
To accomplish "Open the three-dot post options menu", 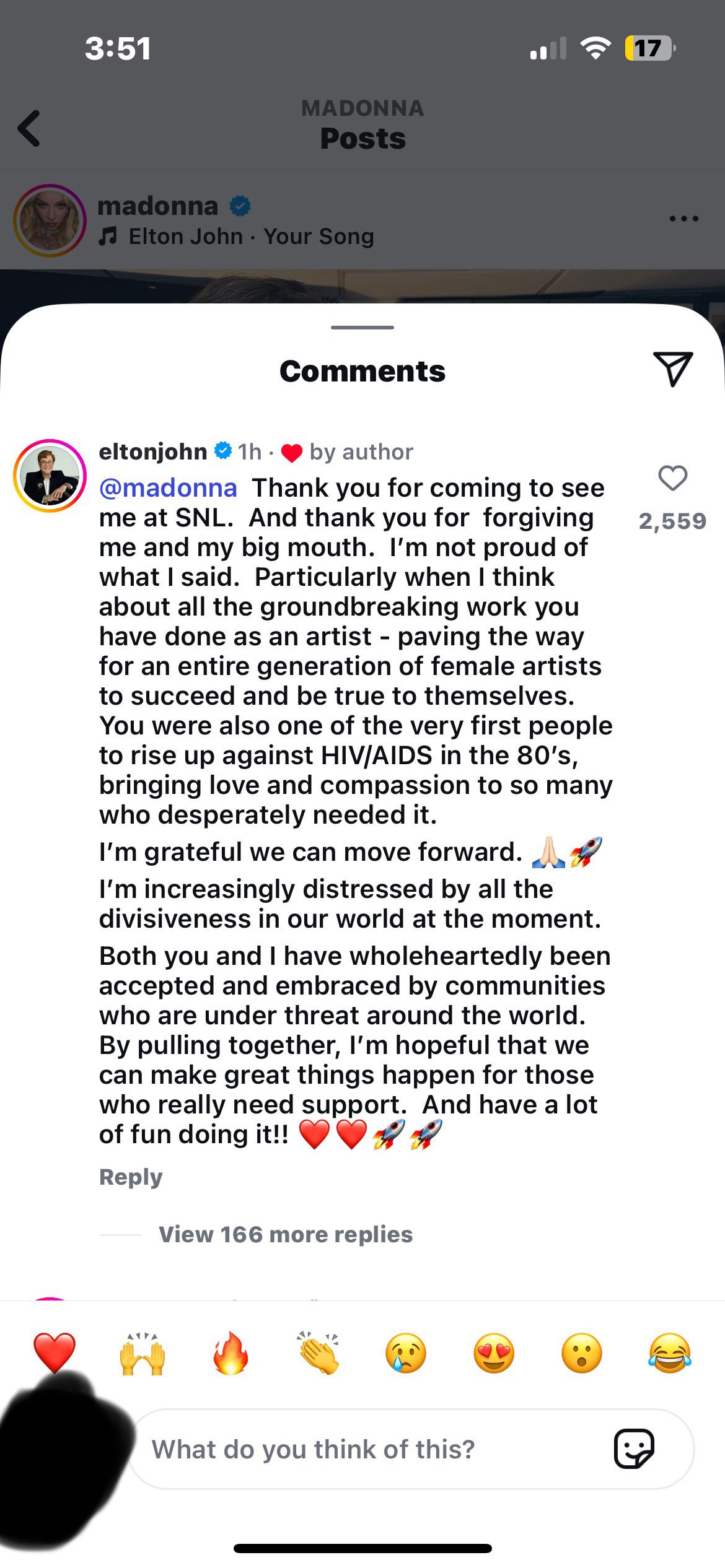I will click(x=683, y=219).
